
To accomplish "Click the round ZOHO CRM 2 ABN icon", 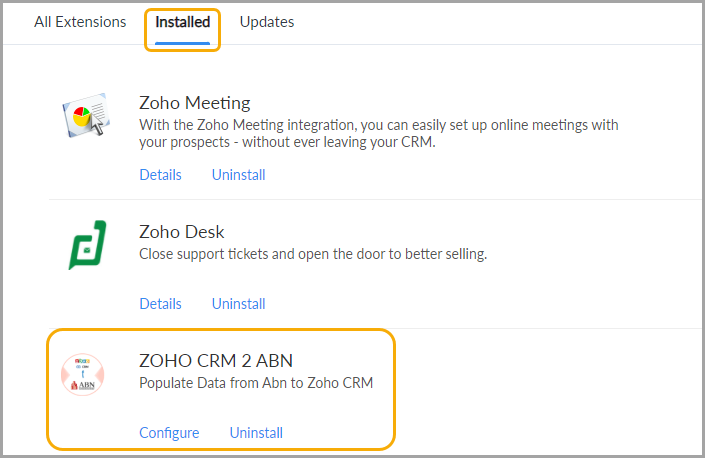I will 83,374.
